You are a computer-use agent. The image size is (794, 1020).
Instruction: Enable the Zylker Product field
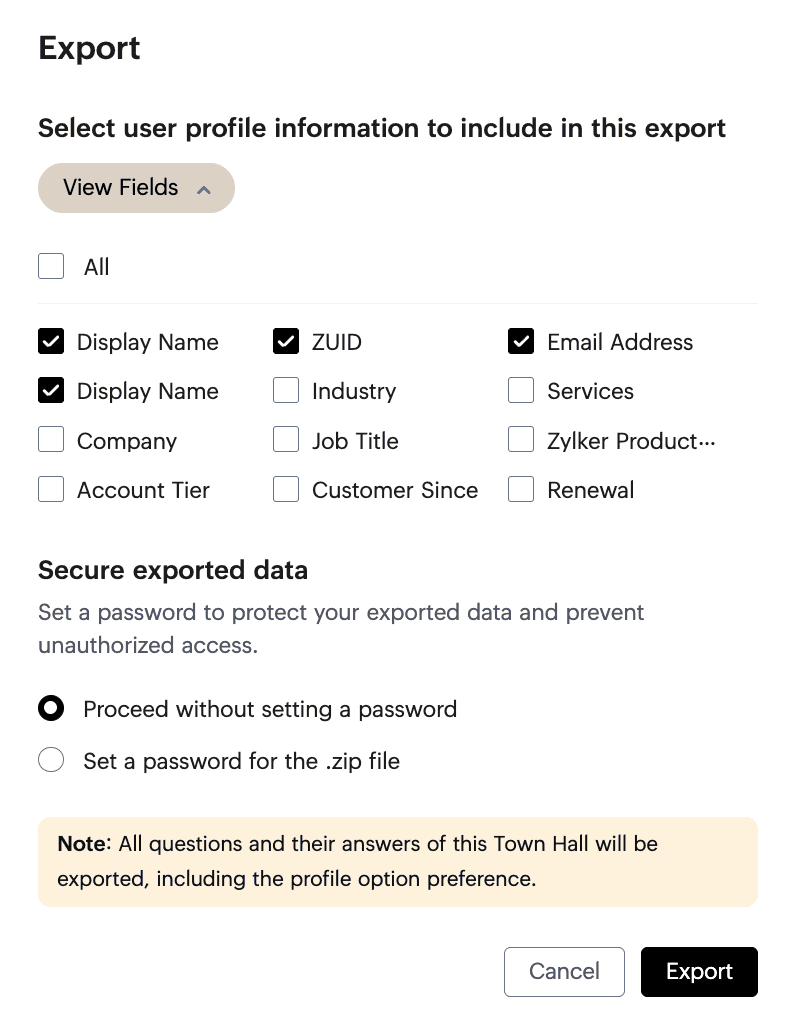pos(521,440)
